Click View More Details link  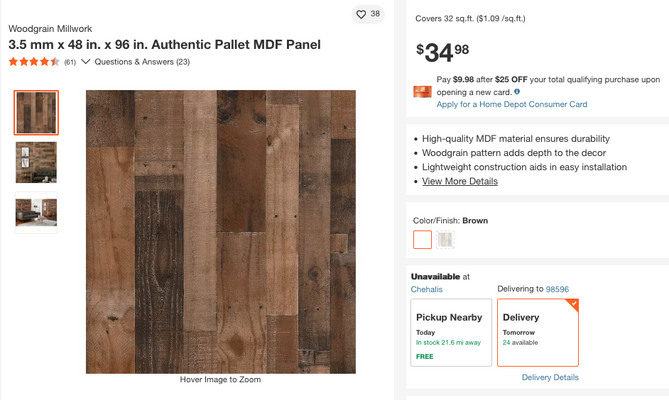tap(460, 181)
